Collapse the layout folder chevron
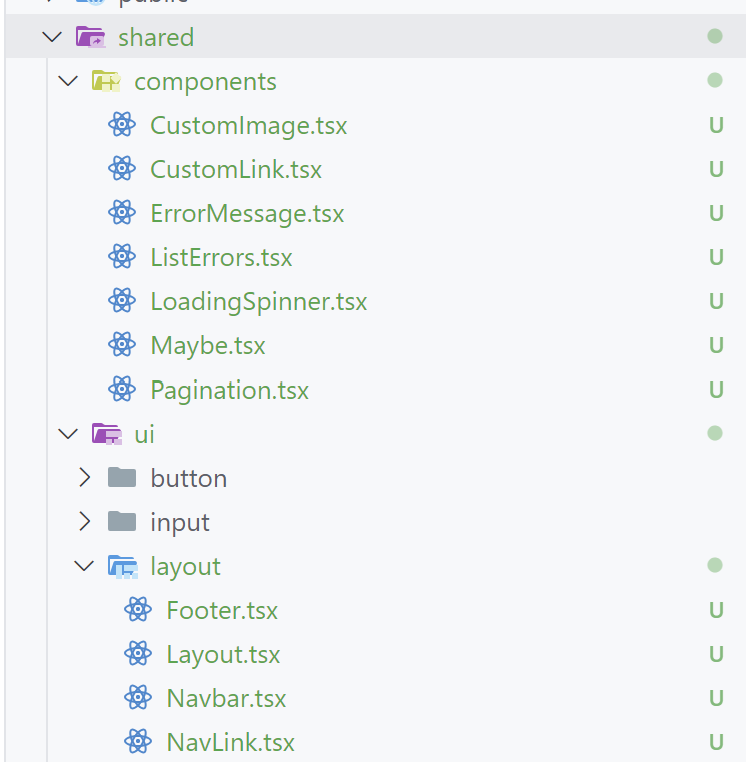This screenshot has height=762, width=746. [x=84, y=566]
